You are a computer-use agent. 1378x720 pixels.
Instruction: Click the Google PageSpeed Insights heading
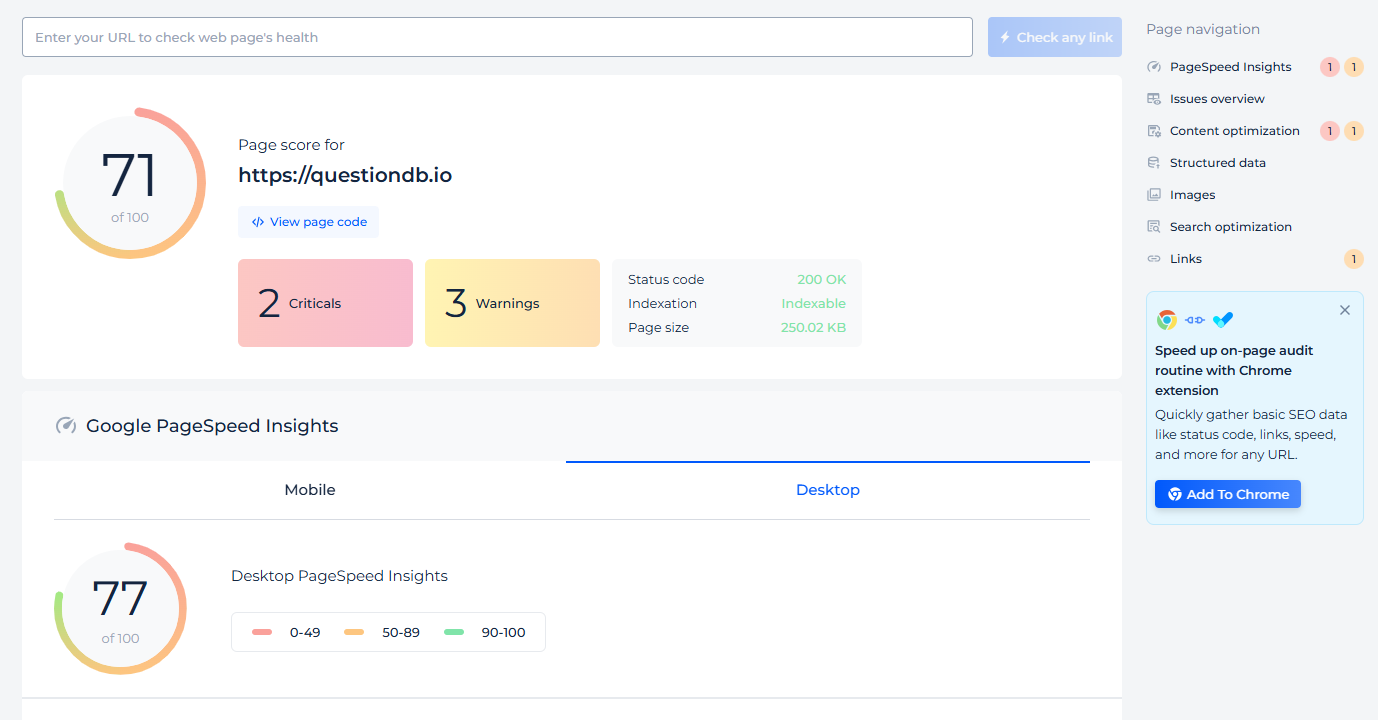click(212, 426)
